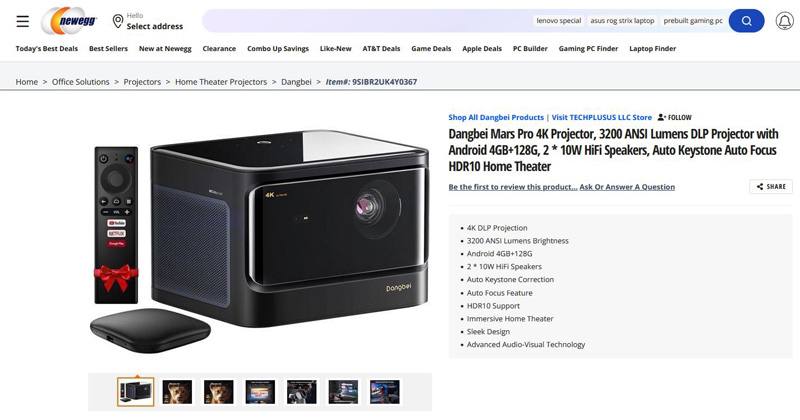
Task: Navigate to Home Theater Projectors breadcrumb
Action: click(221, 82)
